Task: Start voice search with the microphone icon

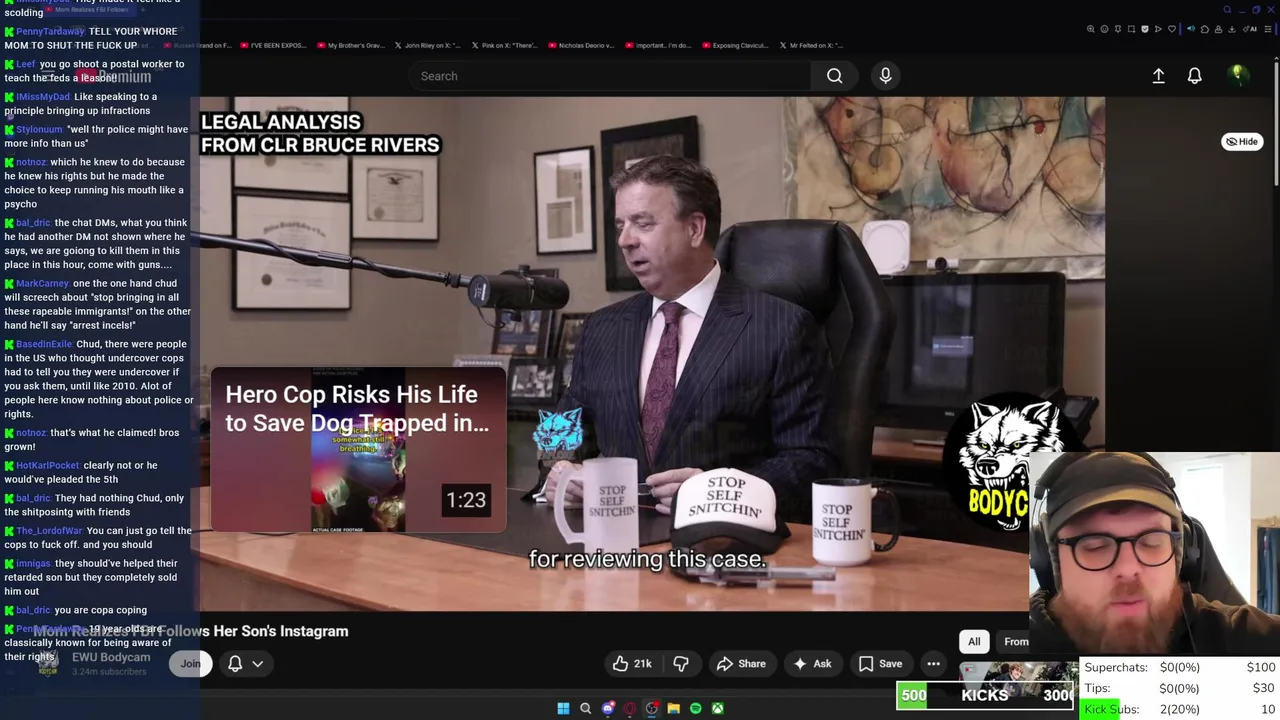Action: coord(885,76)
